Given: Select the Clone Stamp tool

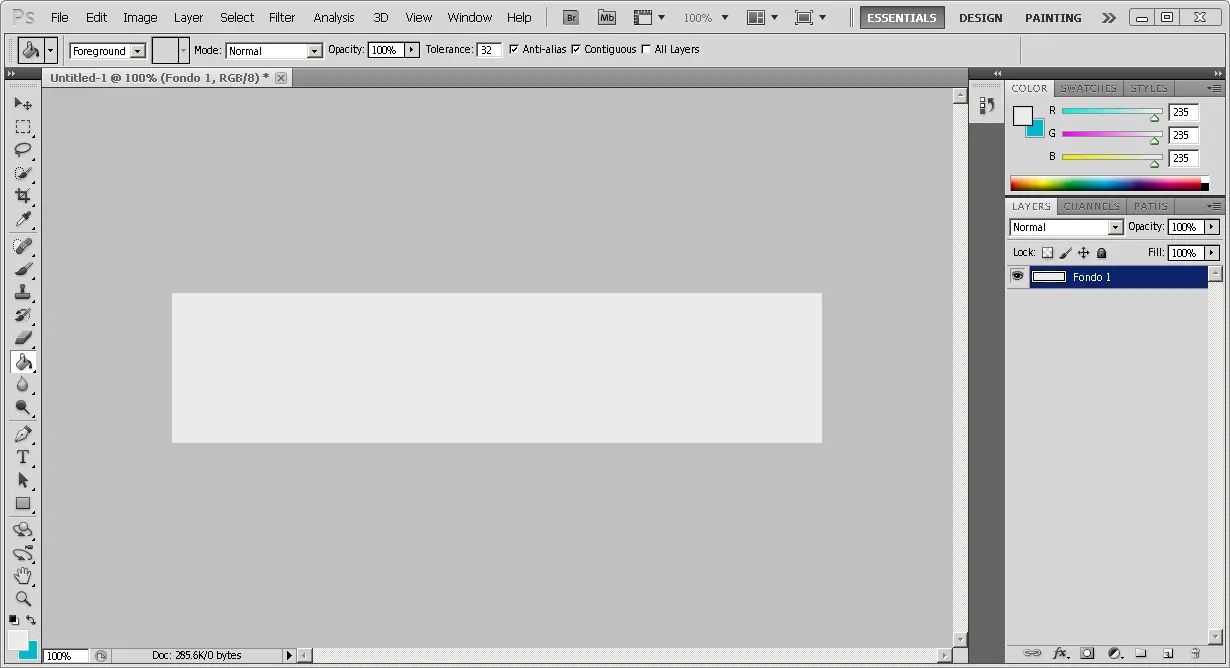Looking at the screenshot, I should click(x=23, y=292).
